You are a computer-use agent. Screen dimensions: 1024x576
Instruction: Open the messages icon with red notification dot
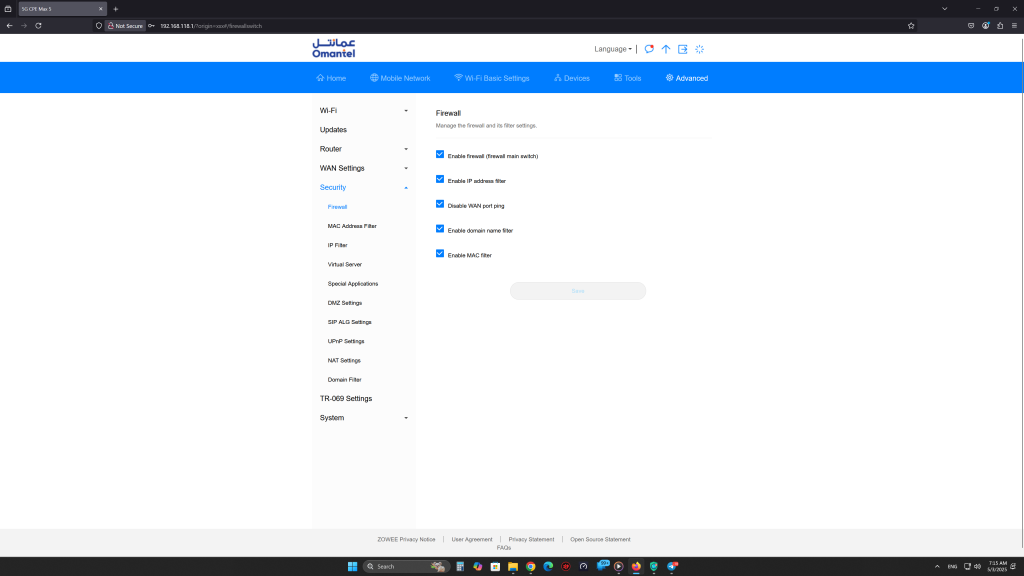tap(649, 49)
